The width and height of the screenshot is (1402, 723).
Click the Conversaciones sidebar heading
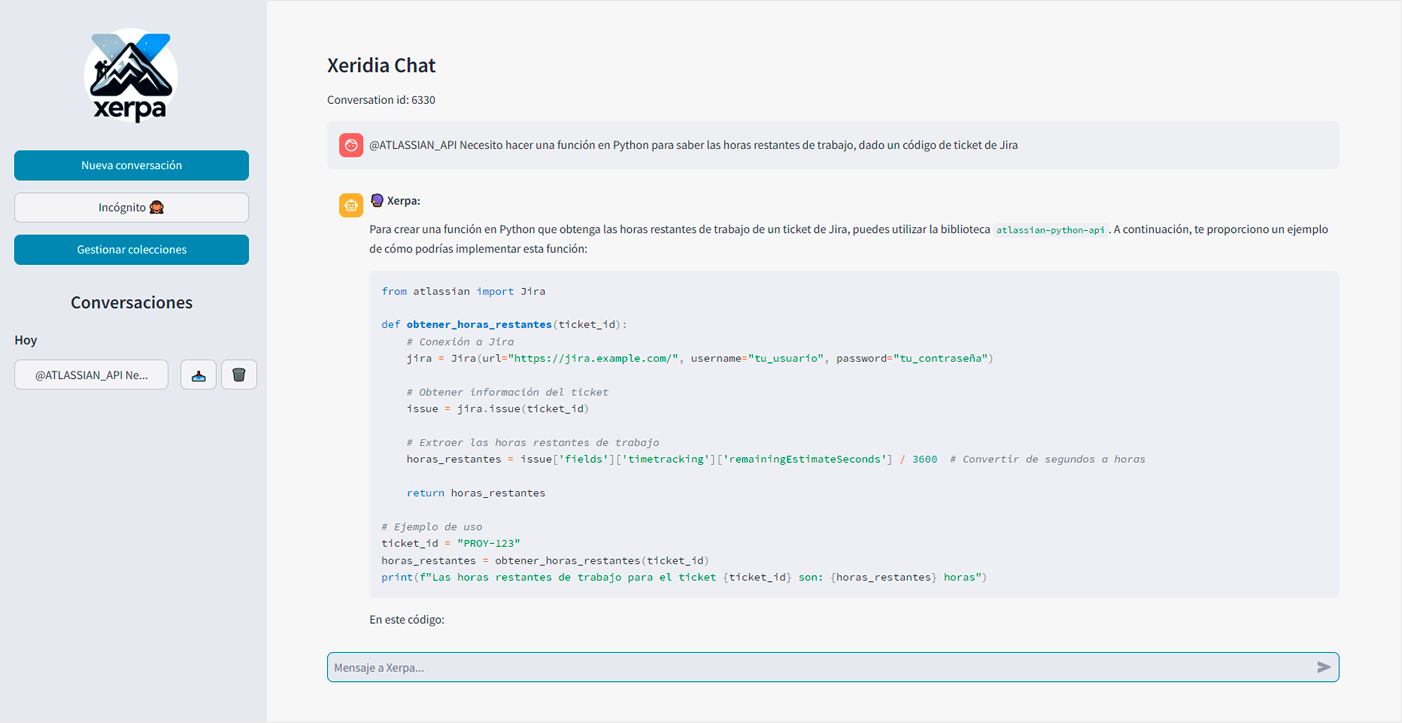click(131, 302)
